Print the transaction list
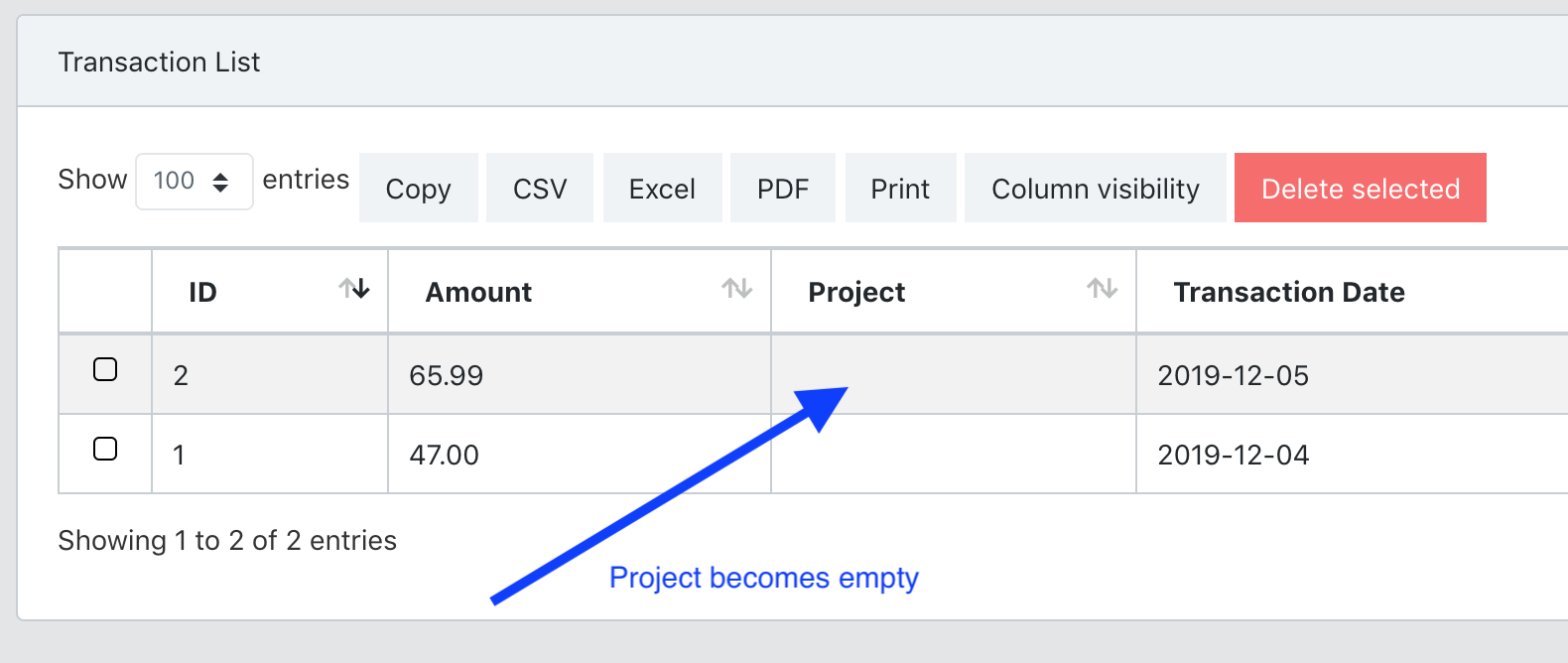The image size is (1568, 663). click(x=900, y=188)
